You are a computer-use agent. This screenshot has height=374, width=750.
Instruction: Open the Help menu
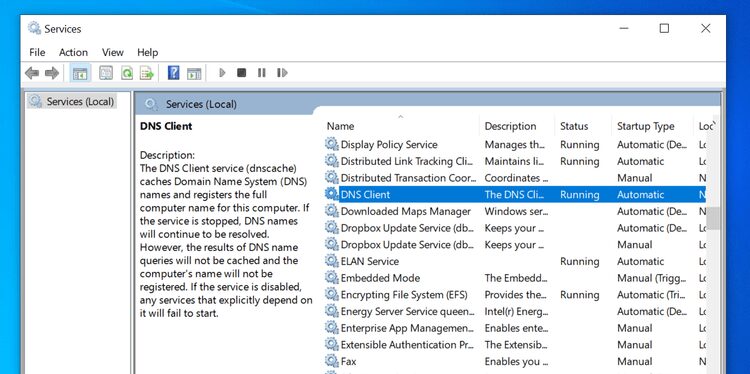coord(147,53)
